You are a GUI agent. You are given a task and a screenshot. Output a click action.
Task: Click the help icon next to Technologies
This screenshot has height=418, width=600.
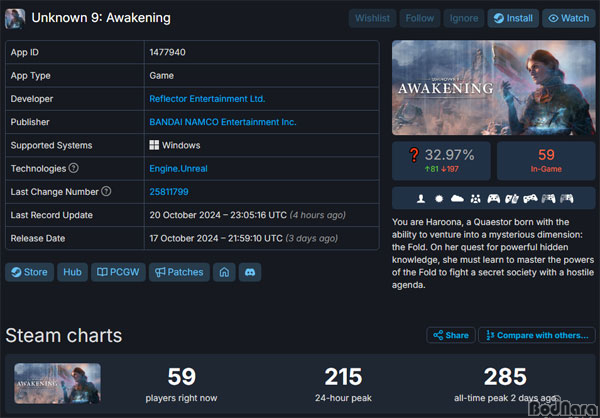pyautogui.click(x=74, y=168)
